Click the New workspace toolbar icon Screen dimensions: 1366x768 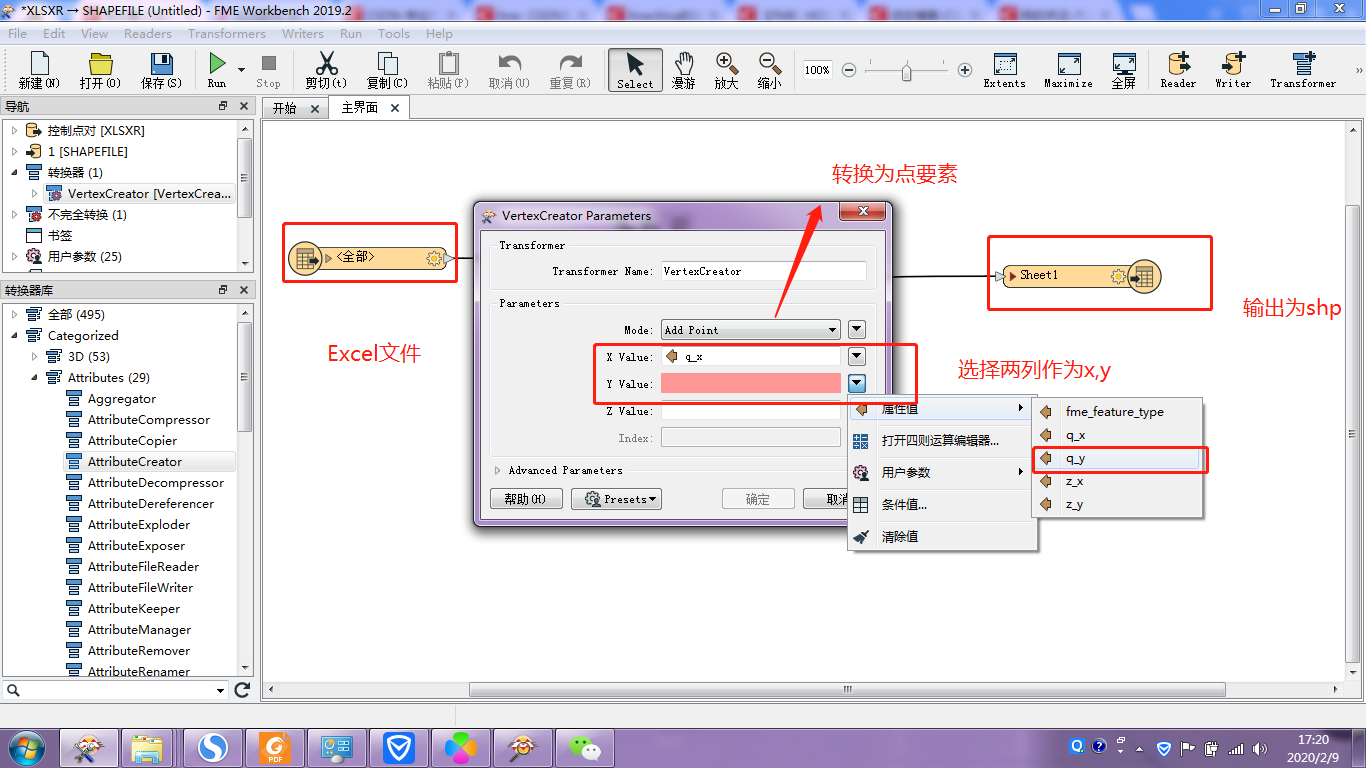39,64
